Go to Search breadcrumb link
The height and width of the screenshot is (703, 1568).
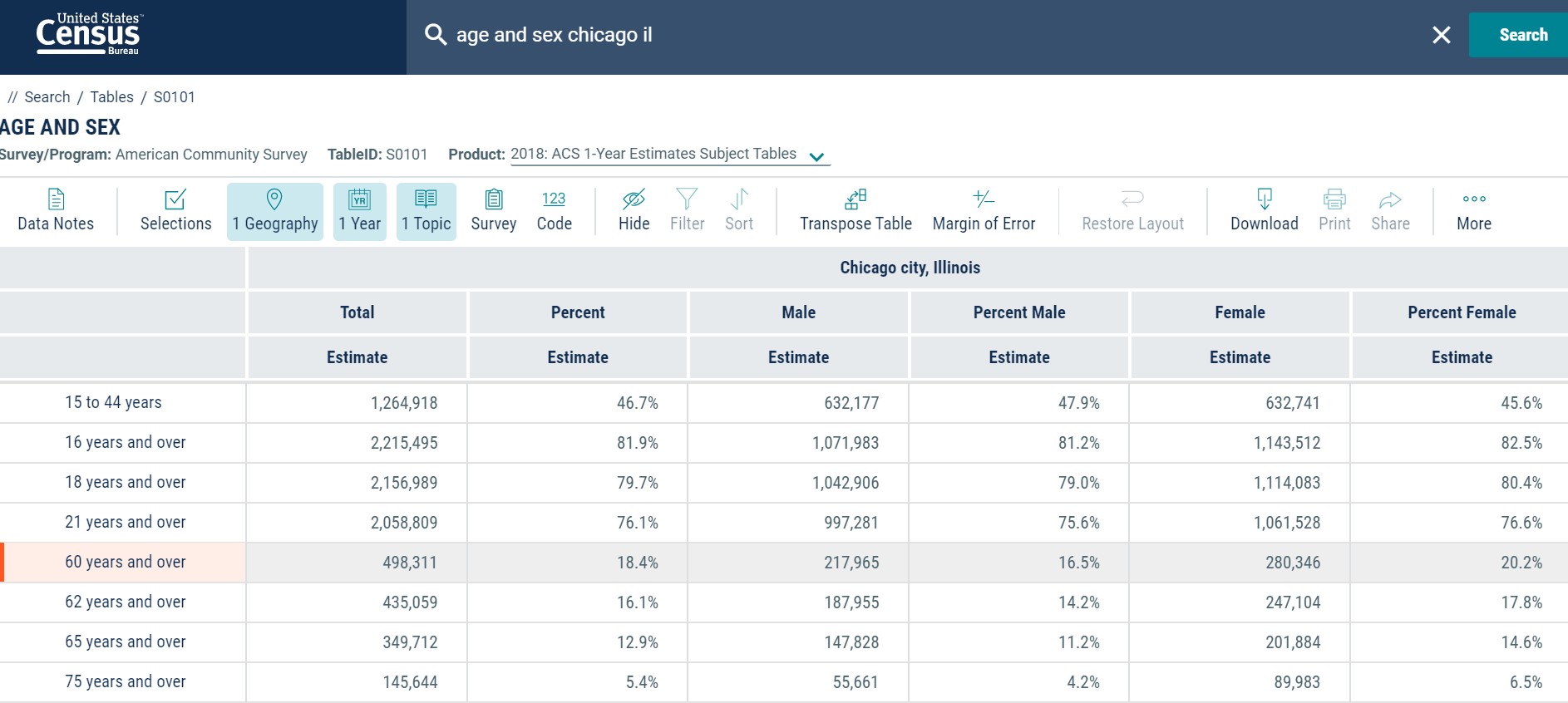coord(47,97)
